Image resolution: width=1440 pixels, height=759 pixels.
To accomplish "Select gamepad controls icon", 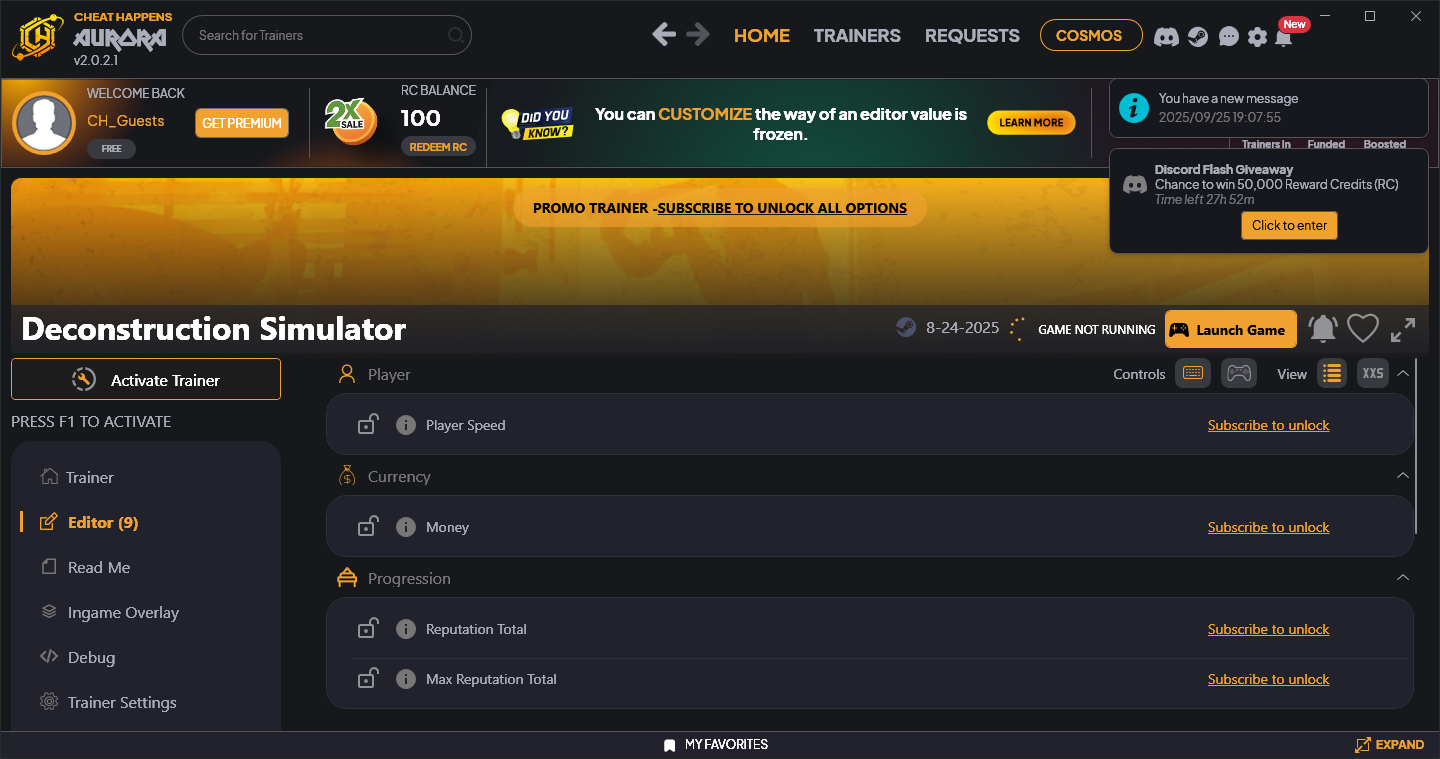I will [1239, 373].
